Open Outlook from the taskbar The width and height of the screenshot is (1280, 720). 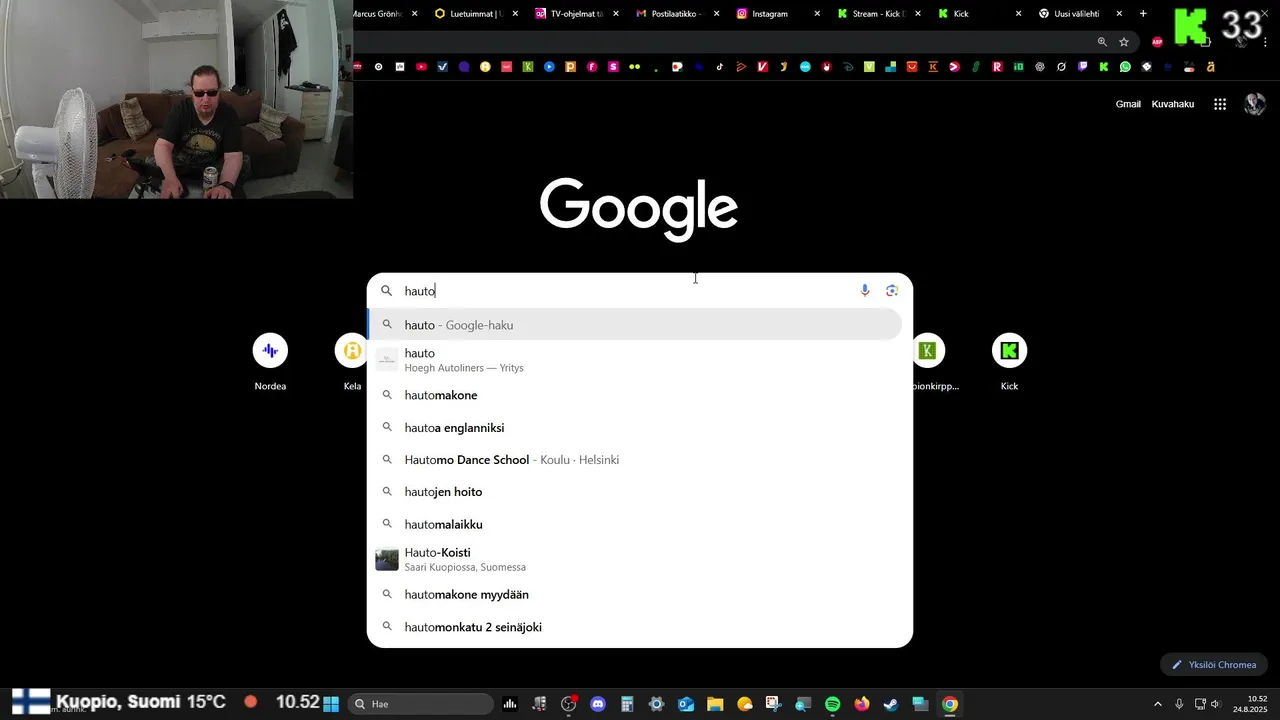click(x=686, y=704)
